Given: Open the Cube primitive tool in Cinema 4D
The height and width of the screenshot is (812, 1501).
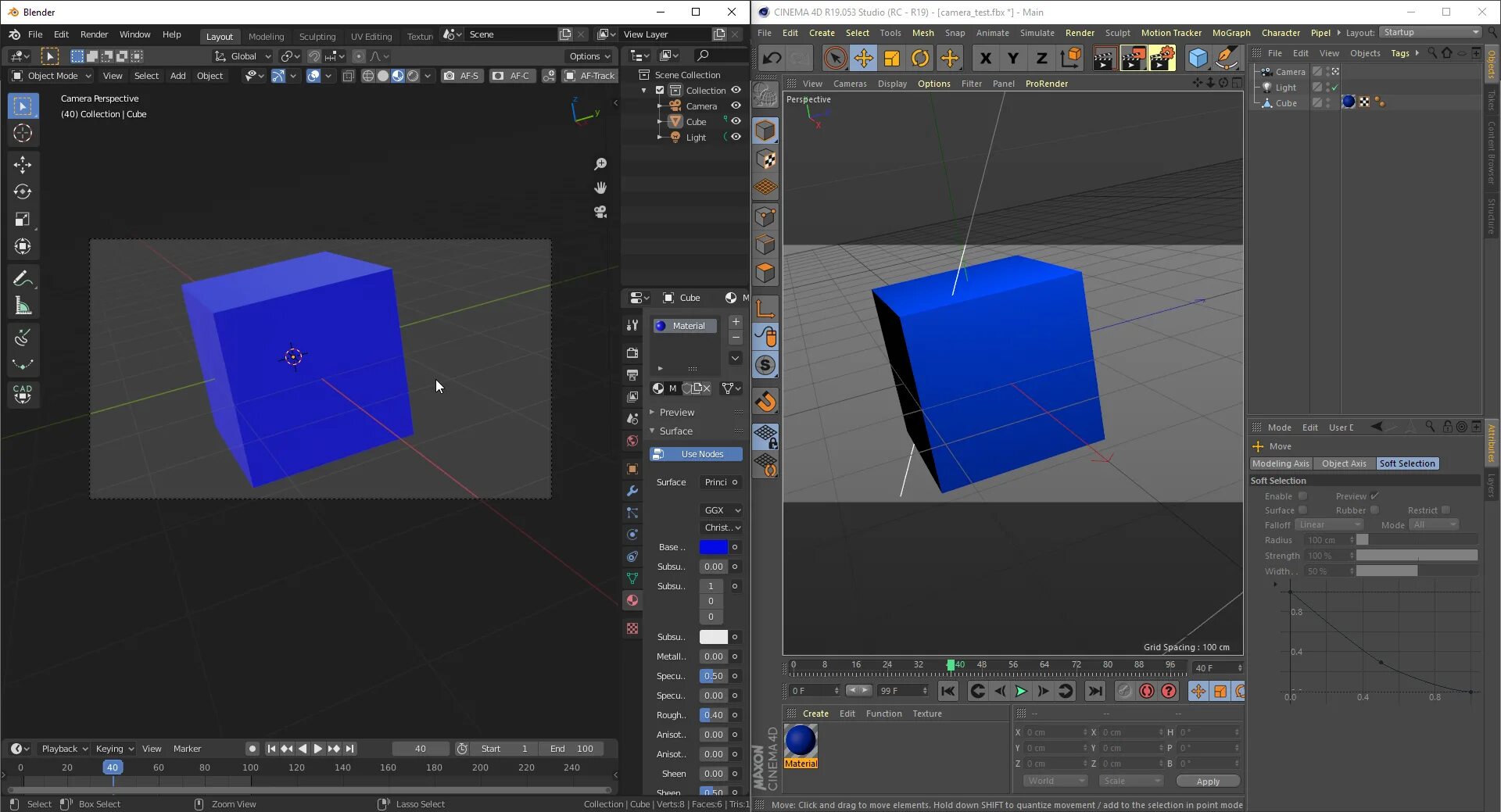Looking at the screenshot, I should (x=1197, y=58).
